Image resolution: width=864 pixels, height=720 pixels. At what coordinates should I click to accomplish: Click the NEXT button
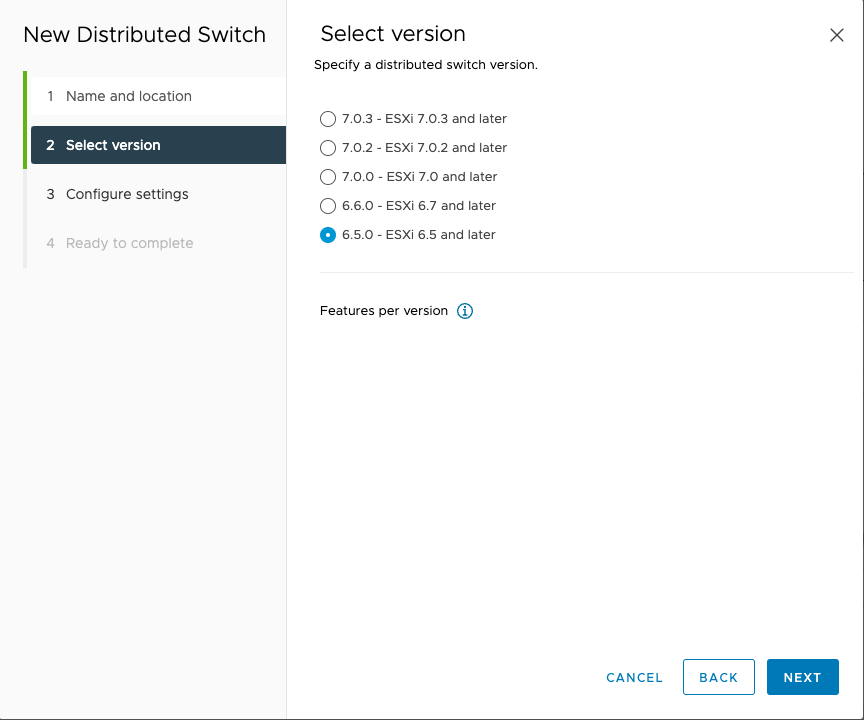(x=802, y=677)
